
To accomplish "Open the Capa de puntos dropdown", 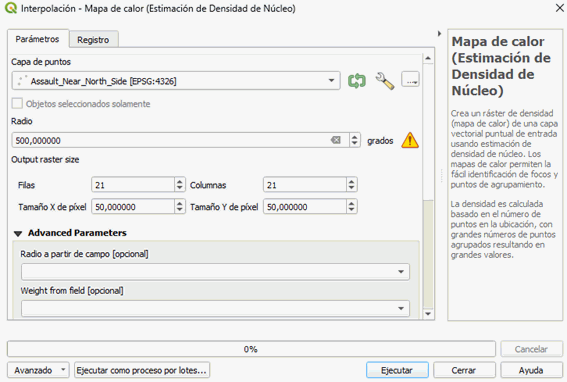I will point(176,81).
